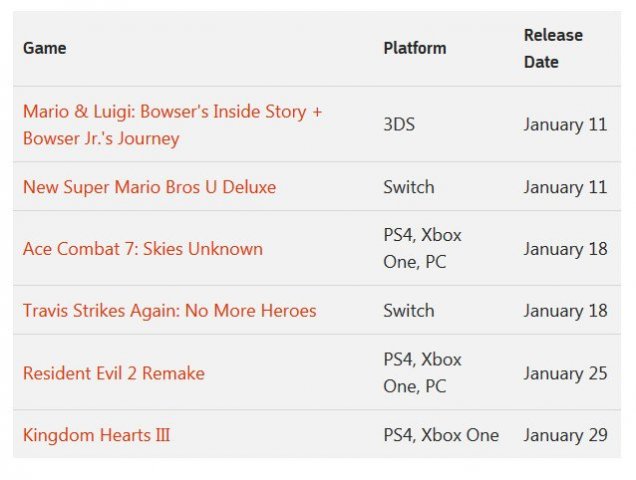This screenshot has height=480, width=636.
Task: Click the January 11 date for Mario & Luigi
Action: click(565, 125)
